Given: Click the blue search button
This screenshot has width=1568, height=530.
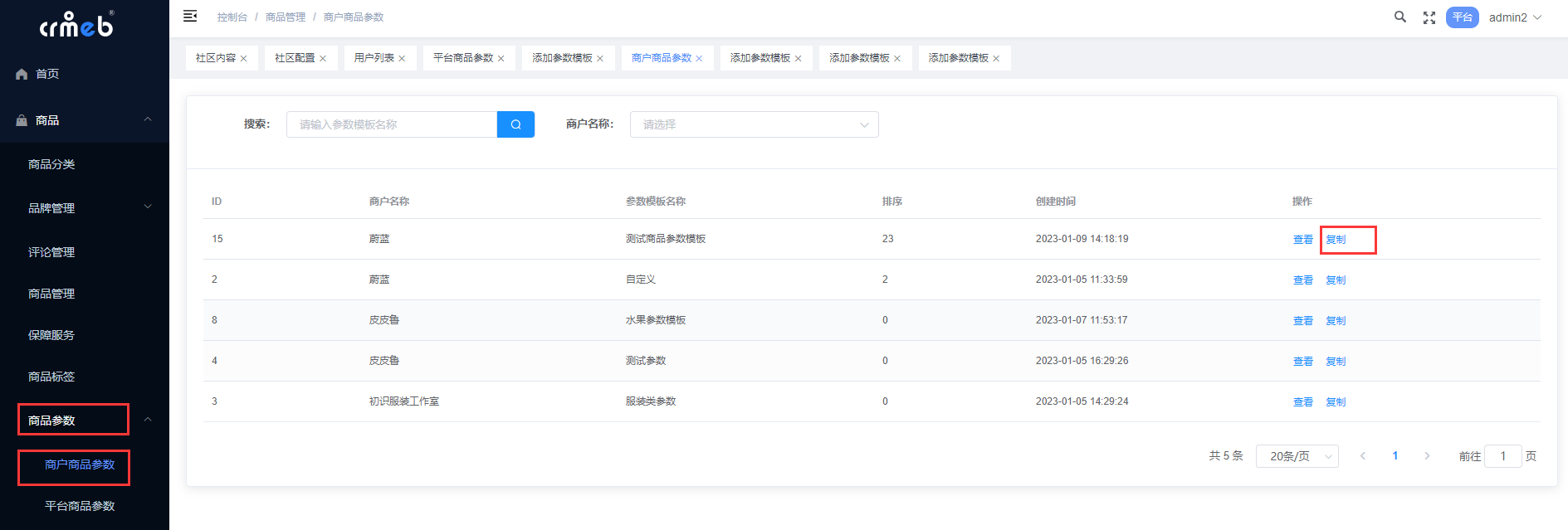Looking at the screenshot, I should [515, 124].
